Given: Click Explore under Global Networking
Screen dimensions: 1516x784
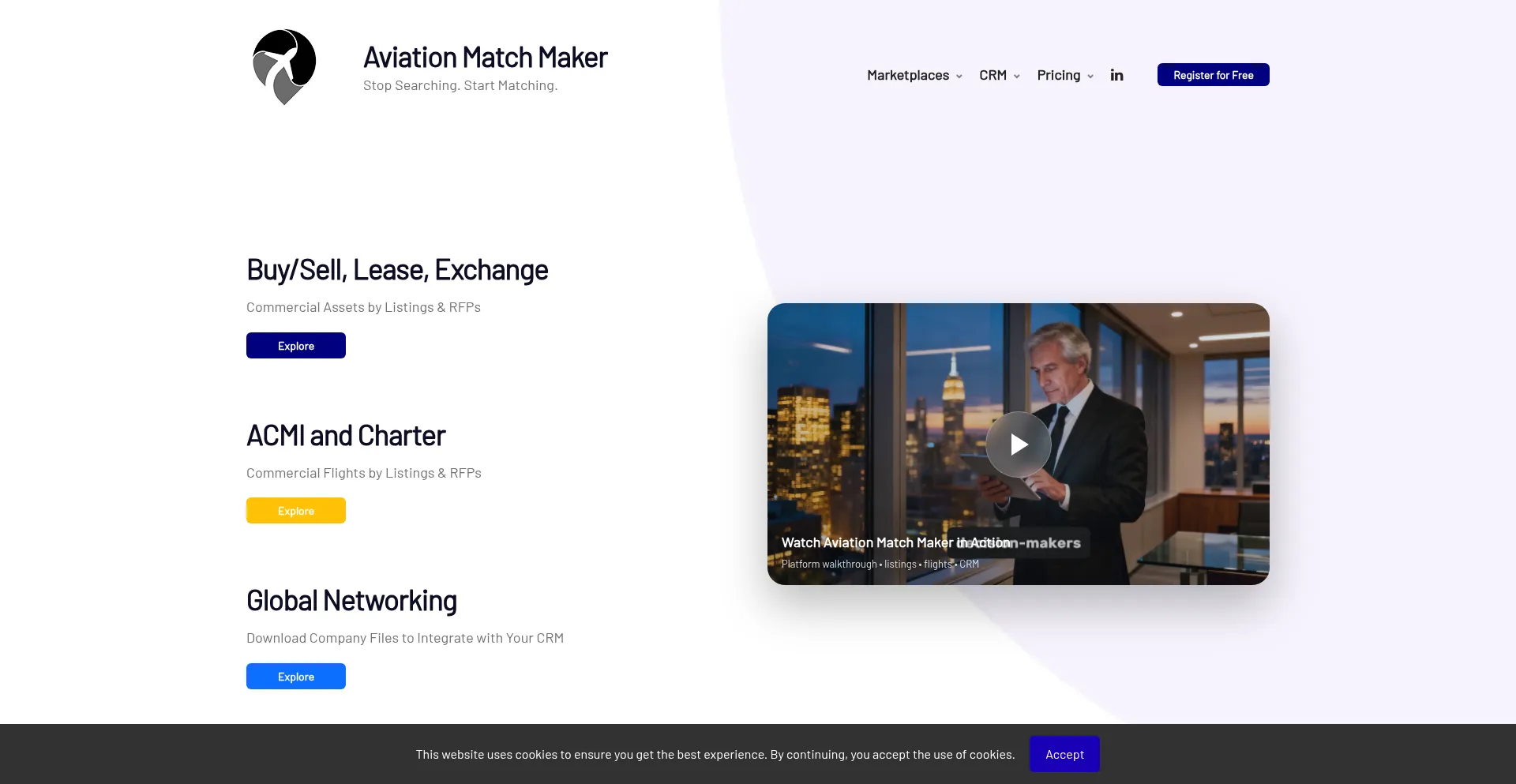Looking at the screenshot, I should tap(296, 677).
